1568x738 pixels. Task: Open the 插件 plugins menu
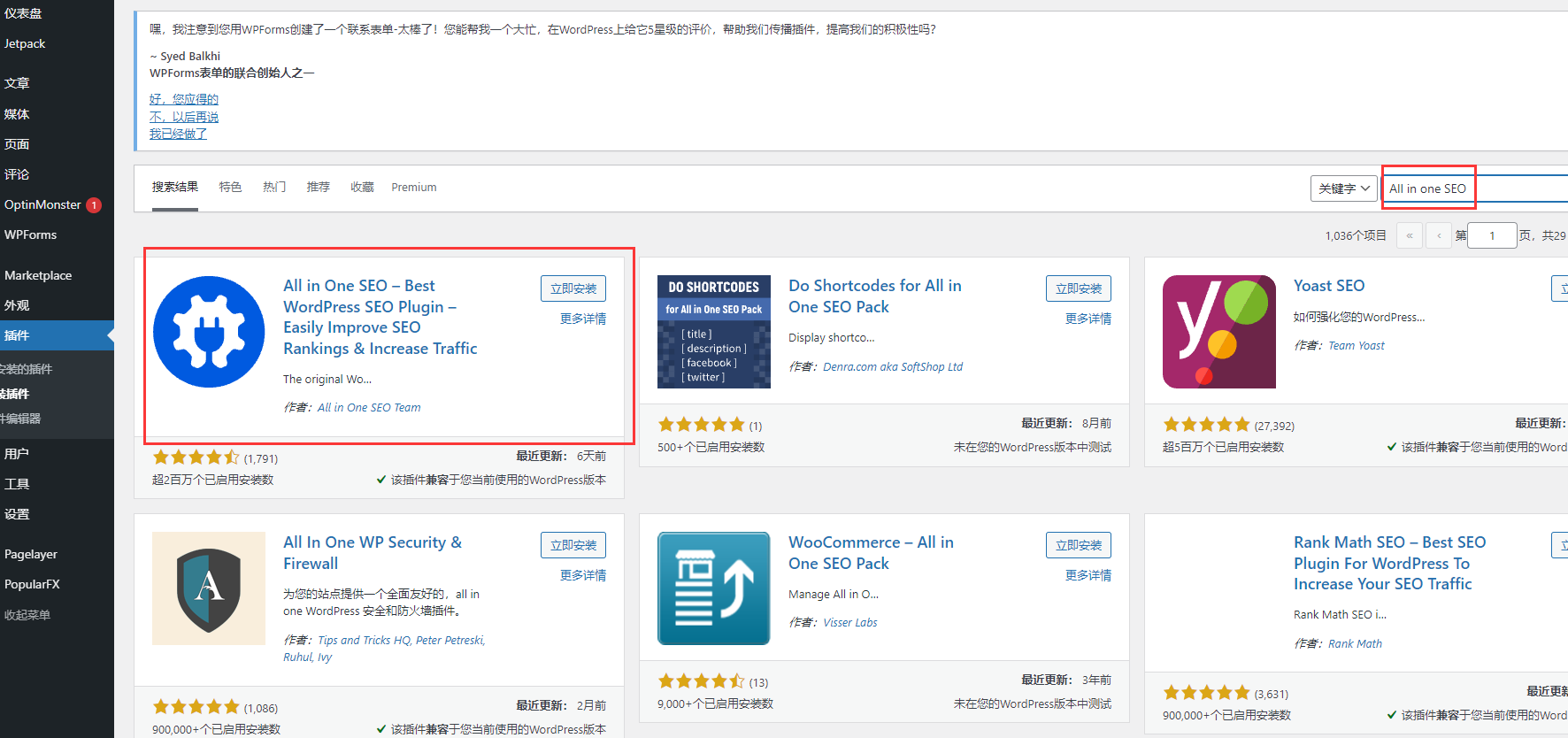[57, 335]
